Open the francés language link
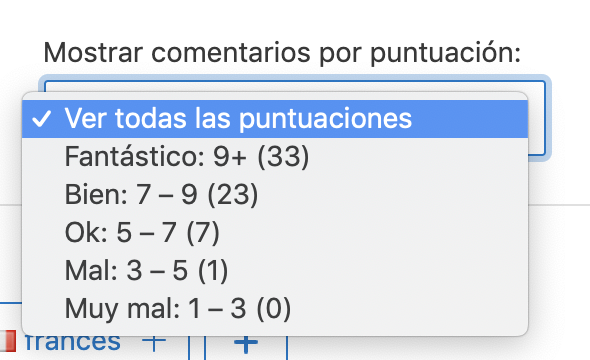The height and width of the screenshot is (360, 590). 73,342
